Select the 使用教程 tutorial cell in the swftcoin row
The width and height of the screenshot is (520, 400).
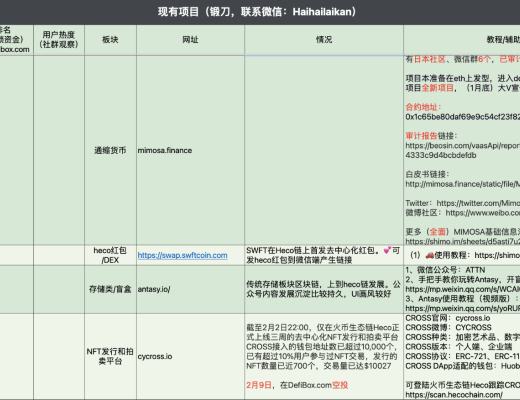click(462, 255)
